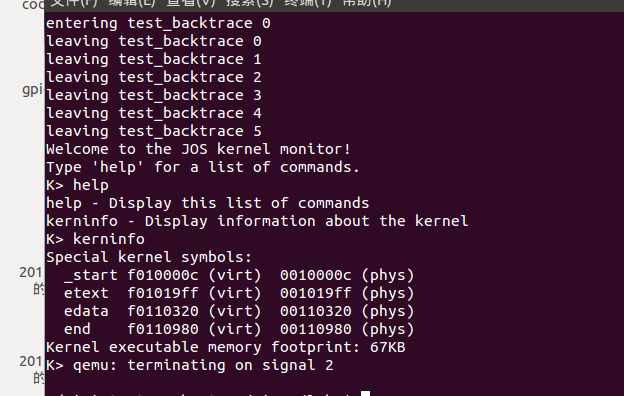Image resolution: width=624 pixels, height=396 pixels.
Task: Open the 文件(F) File menu
Action: tap(74, 3)
